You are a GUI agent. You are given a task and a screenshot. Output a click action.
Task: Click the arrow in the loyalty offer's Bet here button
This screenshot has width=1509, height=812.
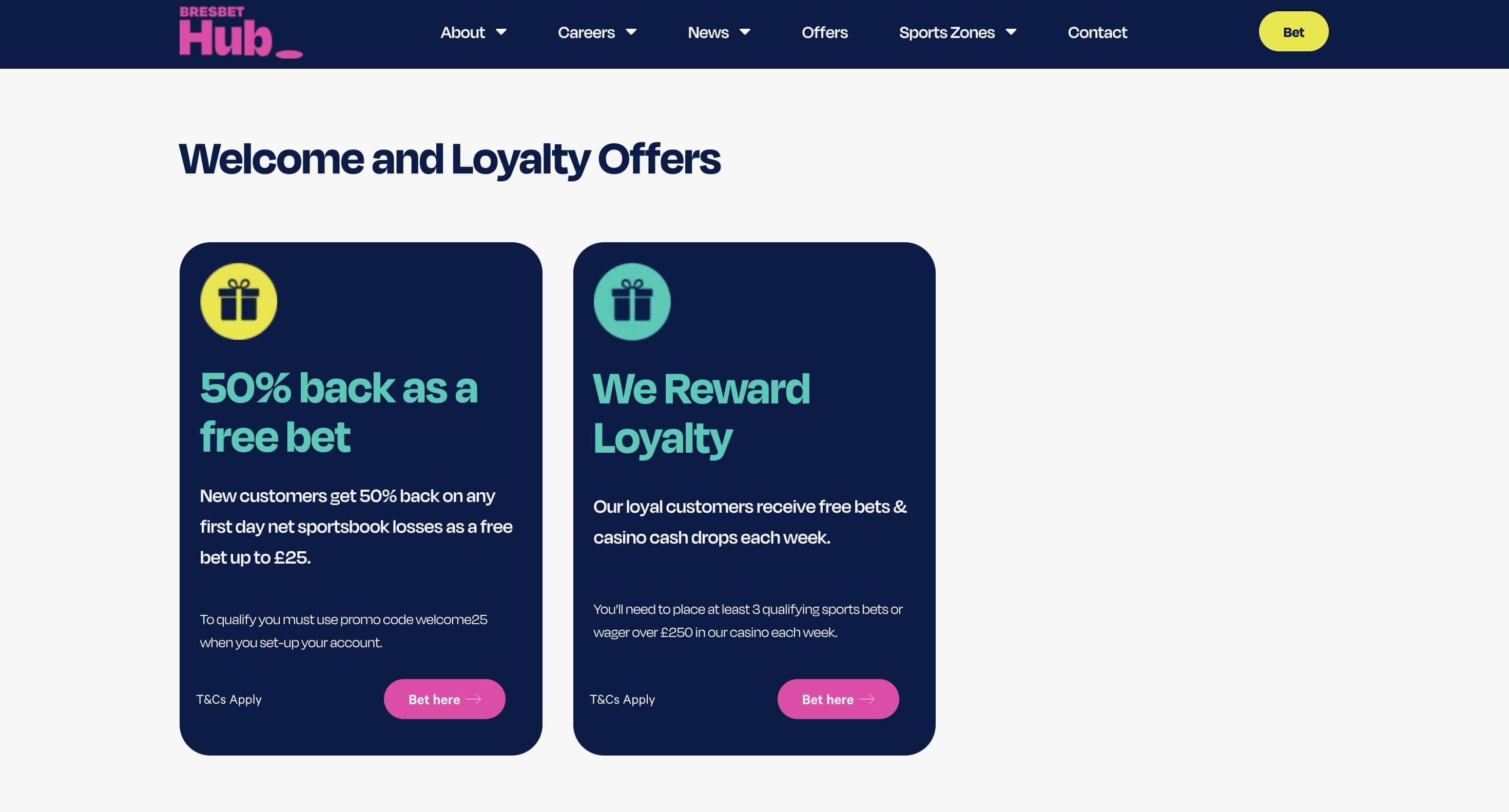(x=867, y=699)
